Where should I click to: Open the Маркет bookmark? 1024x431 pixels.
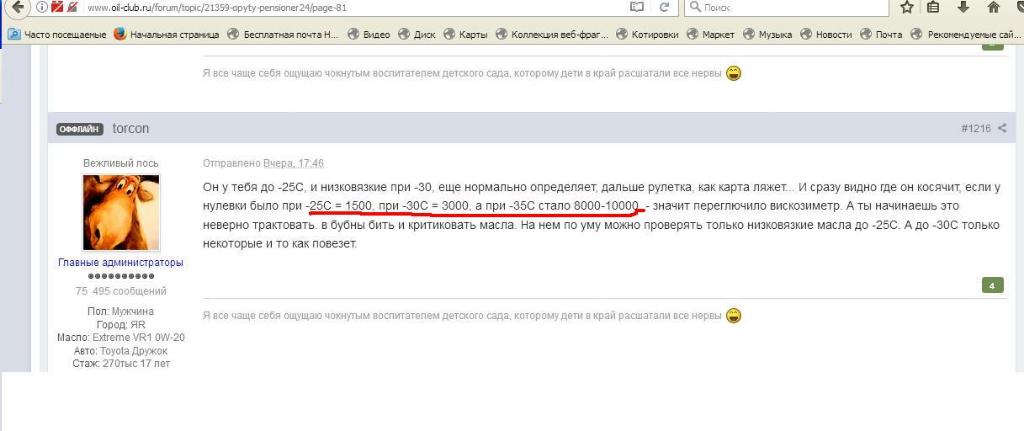coord(711,35)
